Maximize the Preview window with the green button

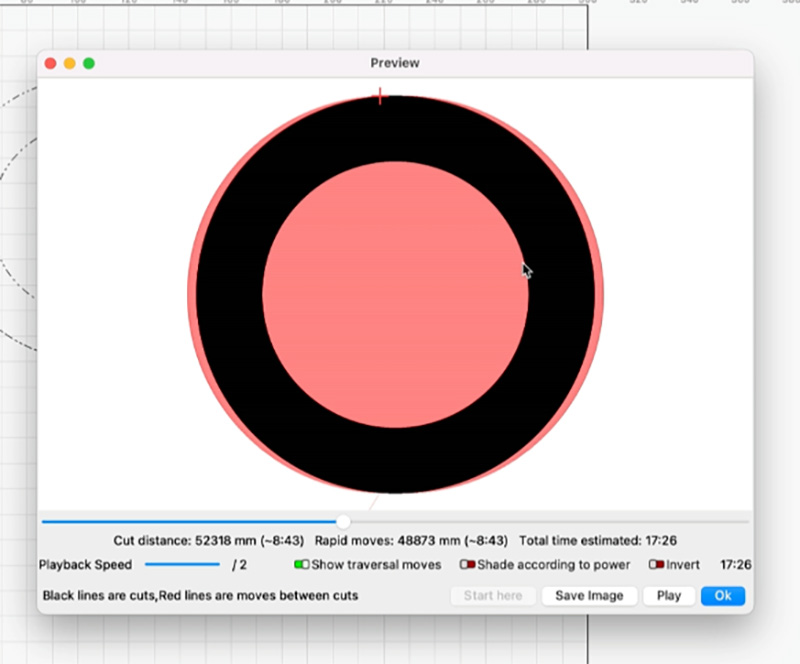coord(89,63)
